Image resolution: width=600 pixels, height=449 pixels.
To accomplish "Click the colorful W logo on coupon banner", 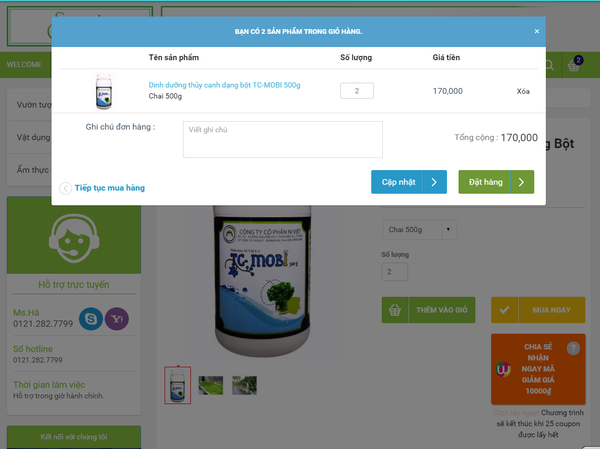I will [503, 369].
